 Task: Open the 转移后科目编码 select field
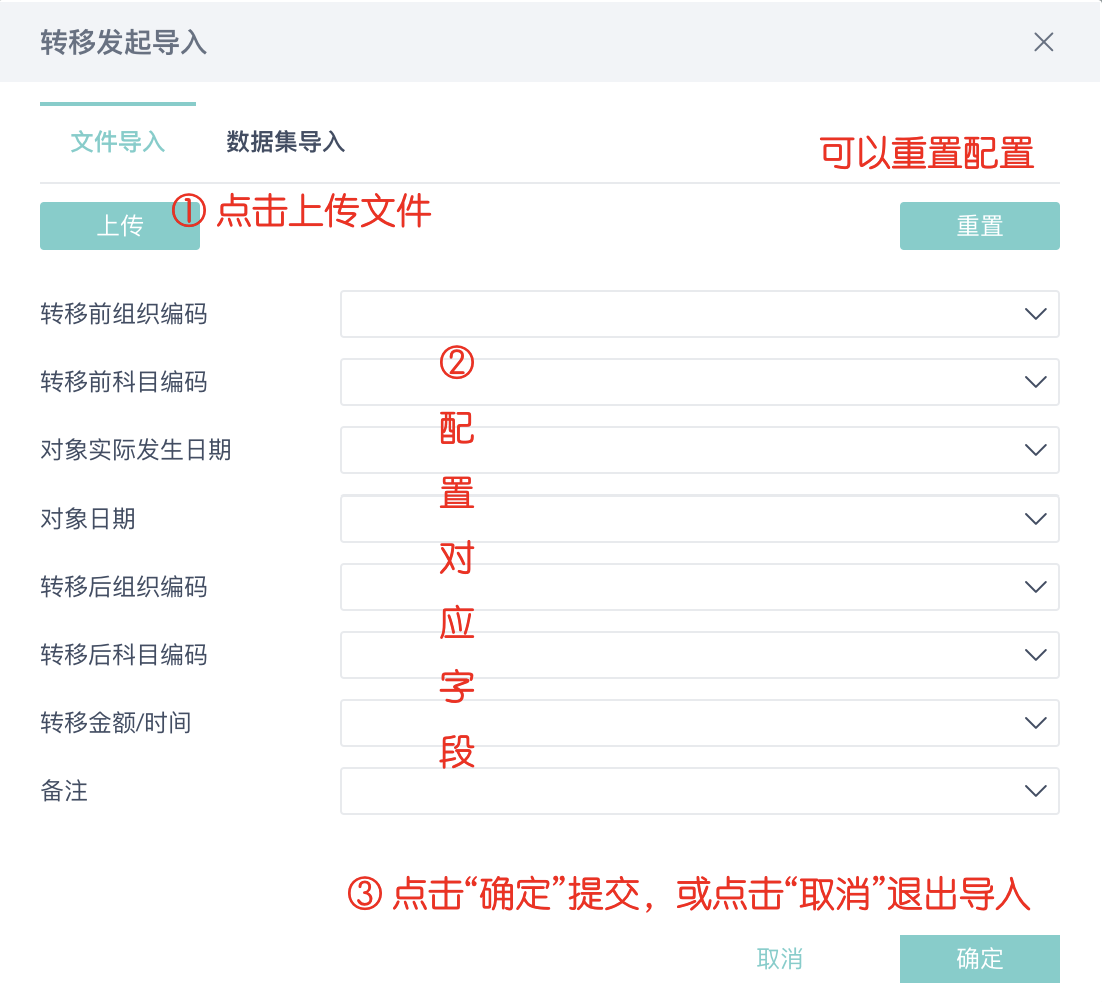680,655
